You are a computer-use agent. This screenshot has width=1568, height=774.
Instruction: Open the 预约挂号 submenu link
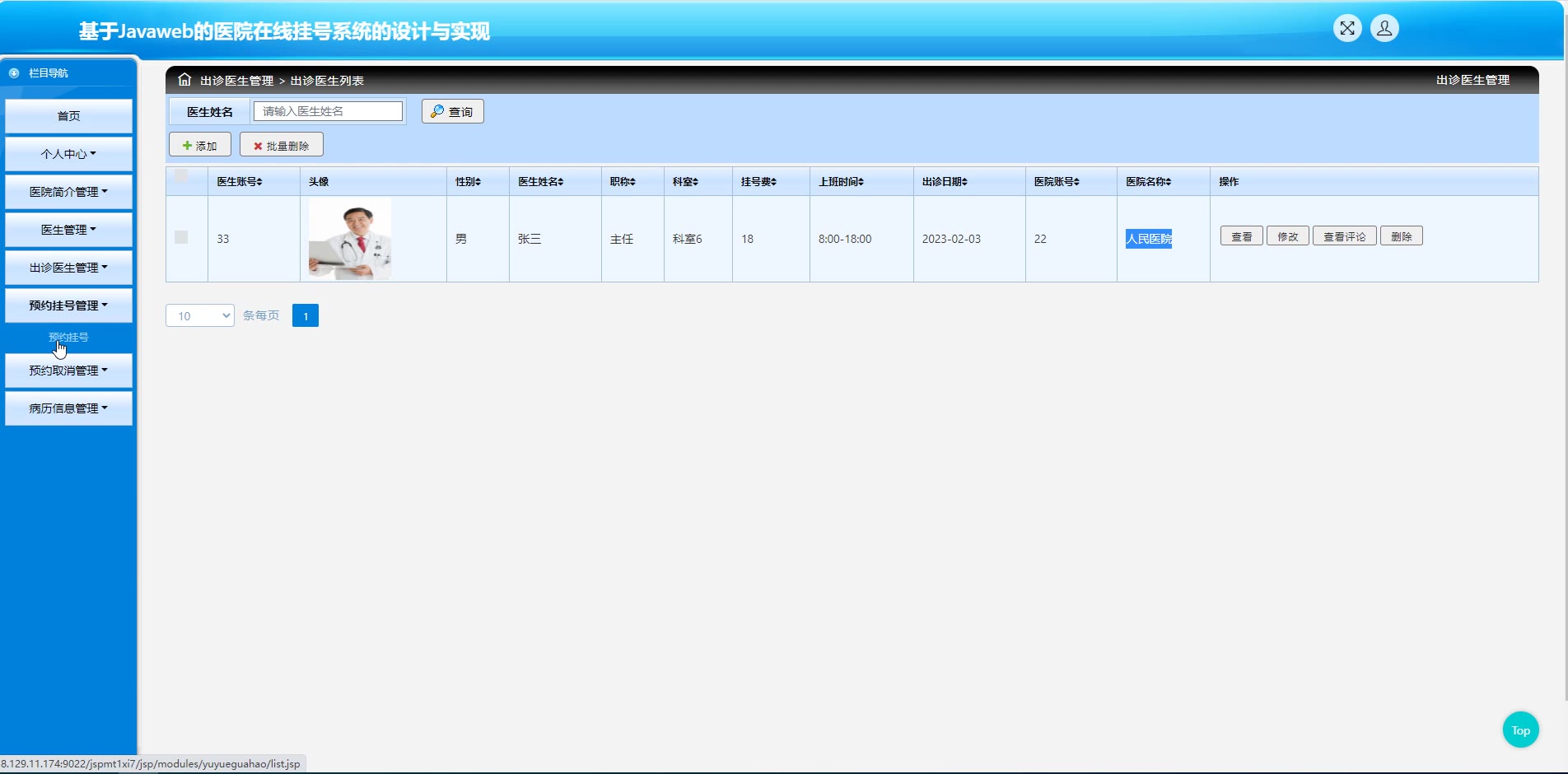[68, 338]
